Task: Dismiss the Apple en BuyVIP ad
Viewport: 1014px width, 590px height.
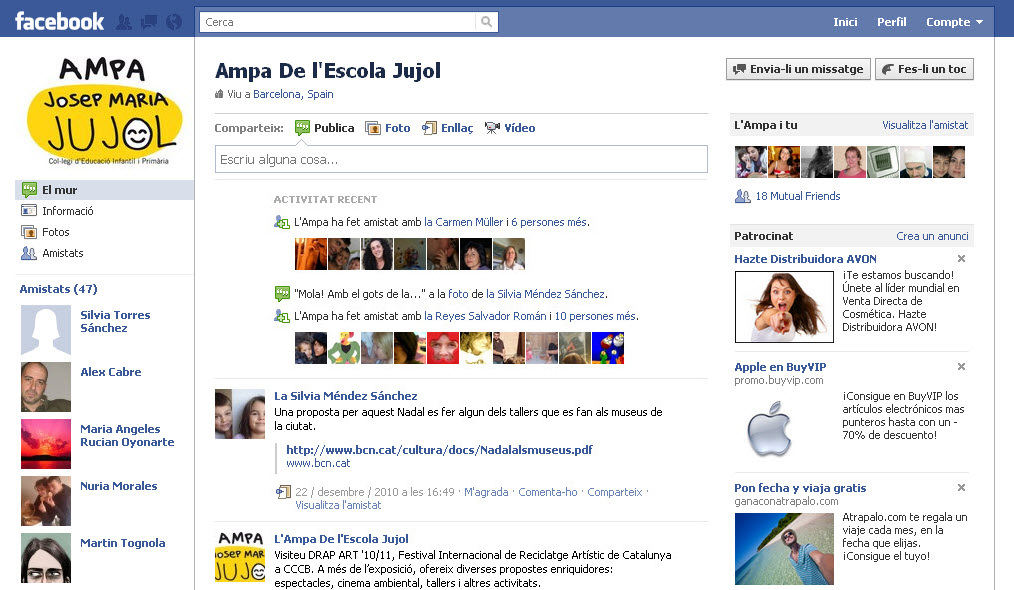Action: click(961, 367)
